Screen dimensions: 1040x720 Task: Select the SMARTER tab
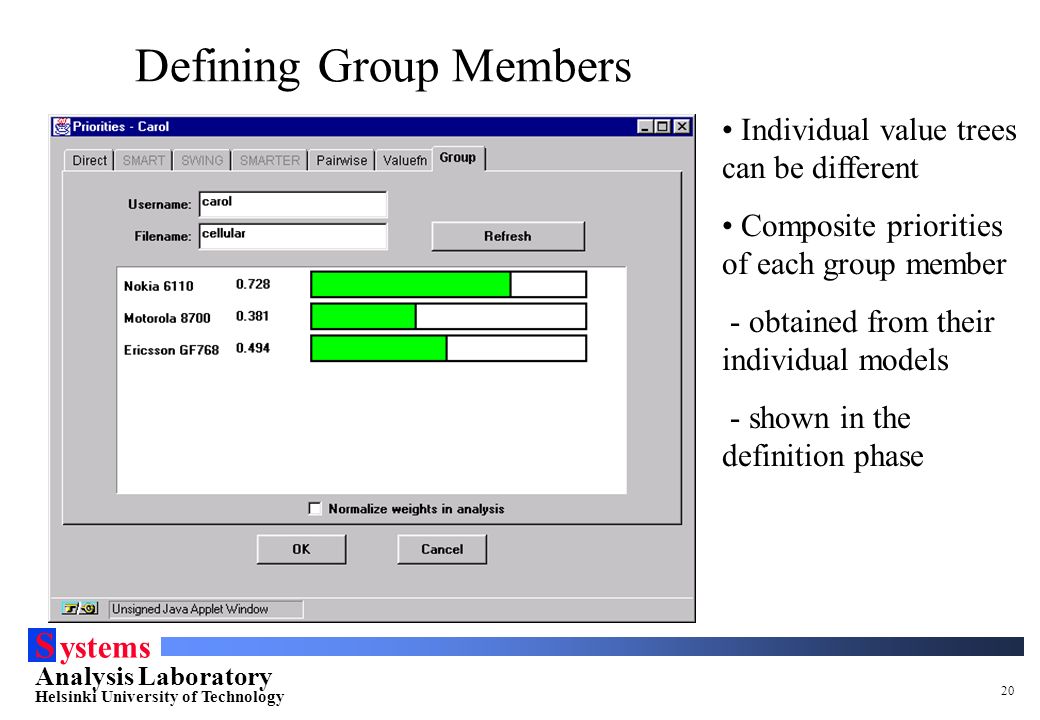coord(269,160)
